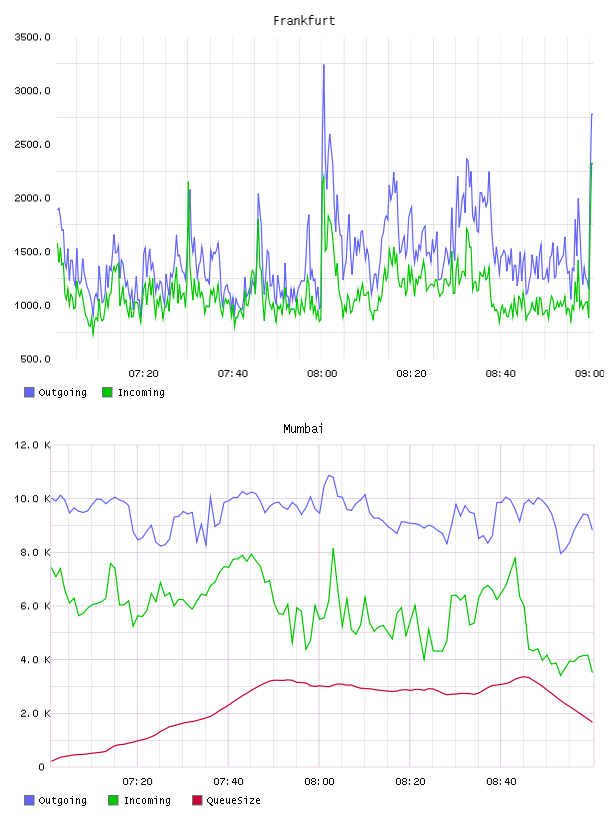This screenshot has width=608, height=816.
Task: Click the 07:40 time label on Frankfurt chart
Action: click(x=233, y=373)
